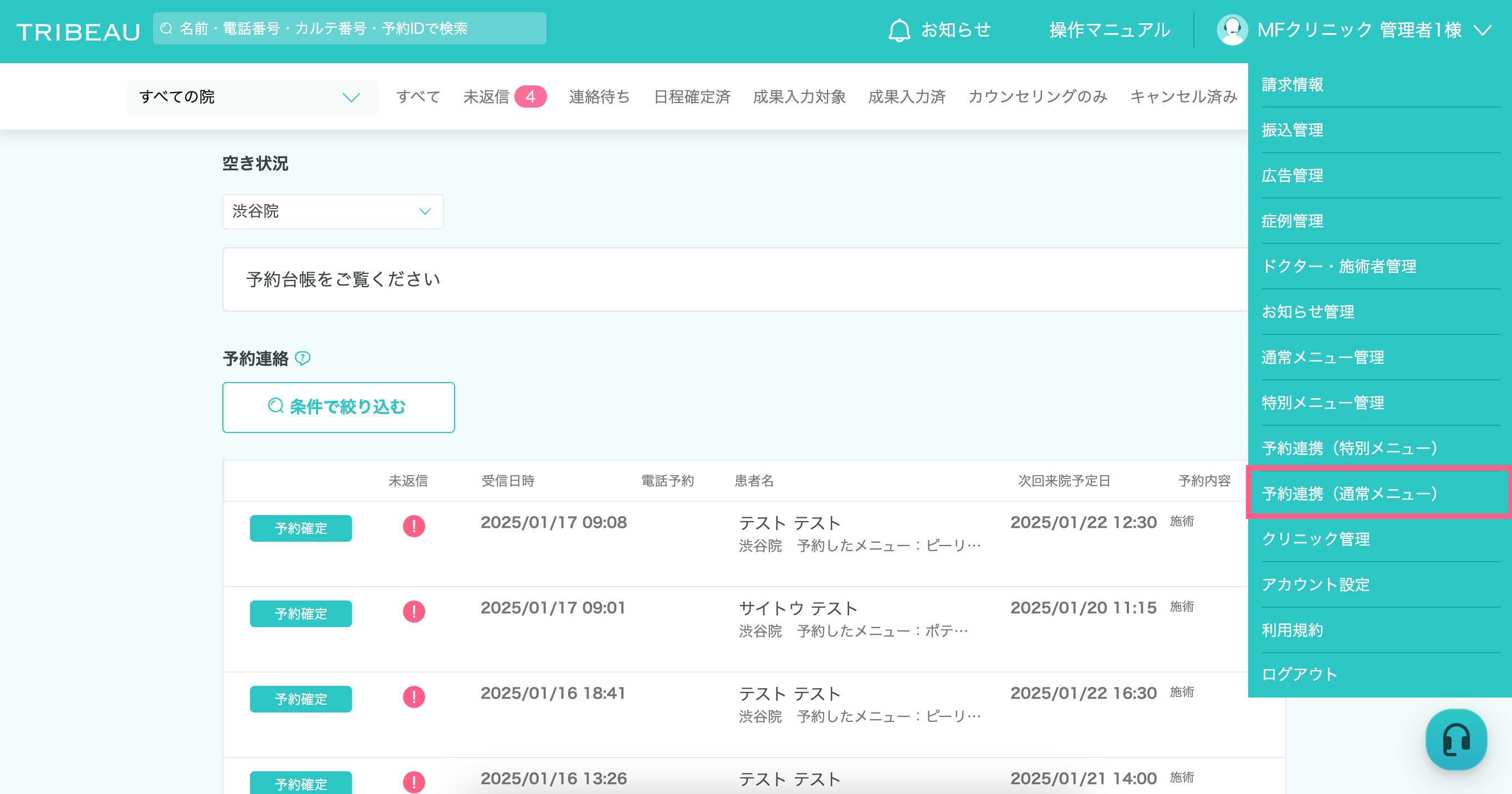
Task: Click 予約確定 badge for サイトウ テスト
Action: tap(300, 613)
